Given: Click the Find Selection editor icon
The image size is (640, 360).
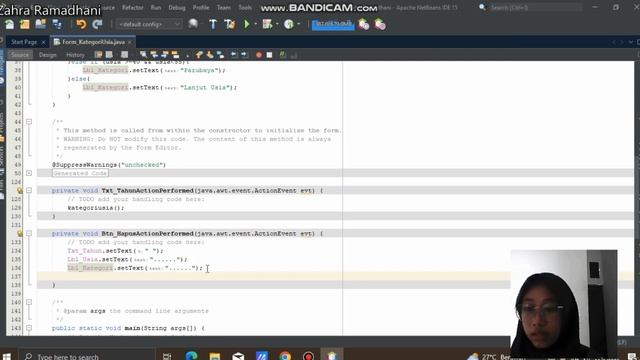Looking at the screenshot, I should (x=143, y=55).
